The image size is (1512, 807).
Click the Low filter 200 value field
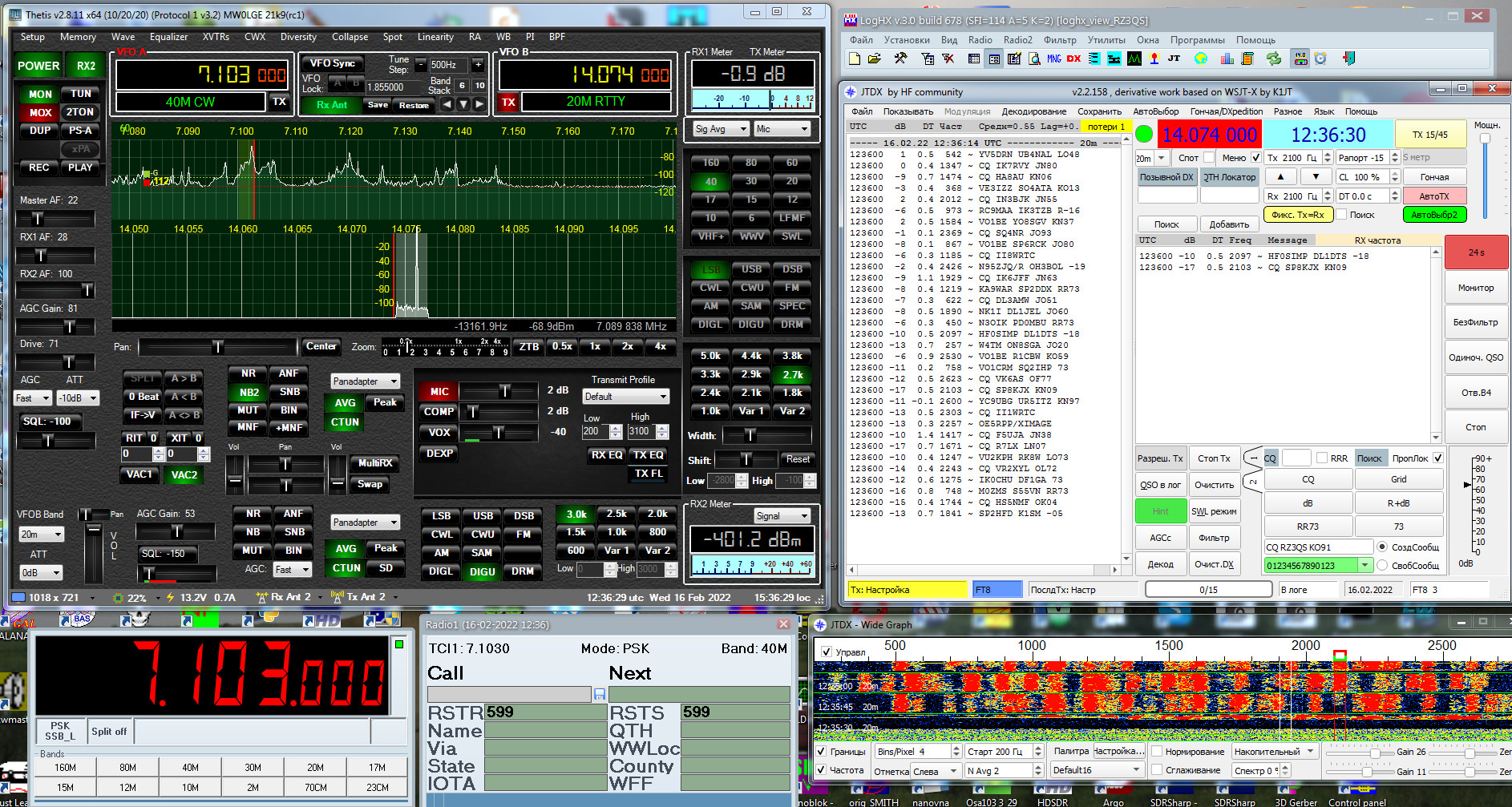[x=596, y=431]
